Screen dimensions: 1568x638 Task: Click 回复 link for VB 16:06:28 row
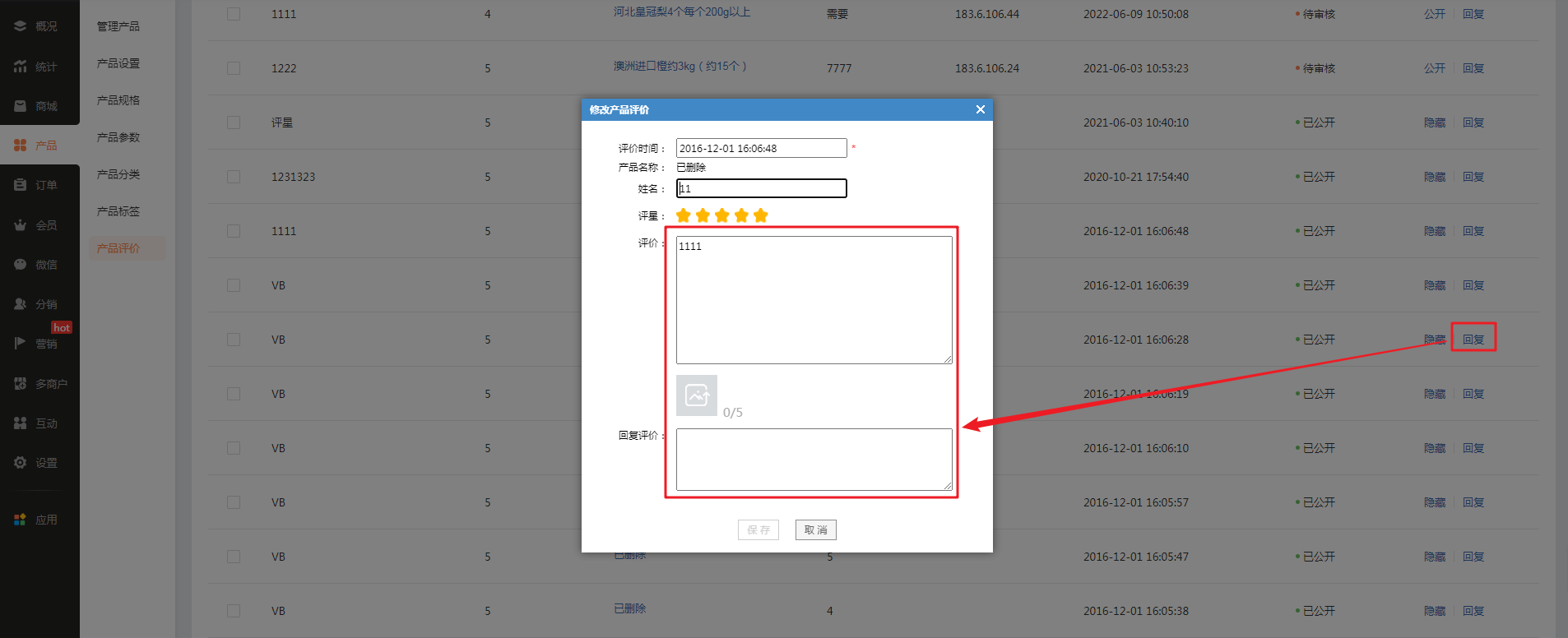click(x=1473, y=340)
